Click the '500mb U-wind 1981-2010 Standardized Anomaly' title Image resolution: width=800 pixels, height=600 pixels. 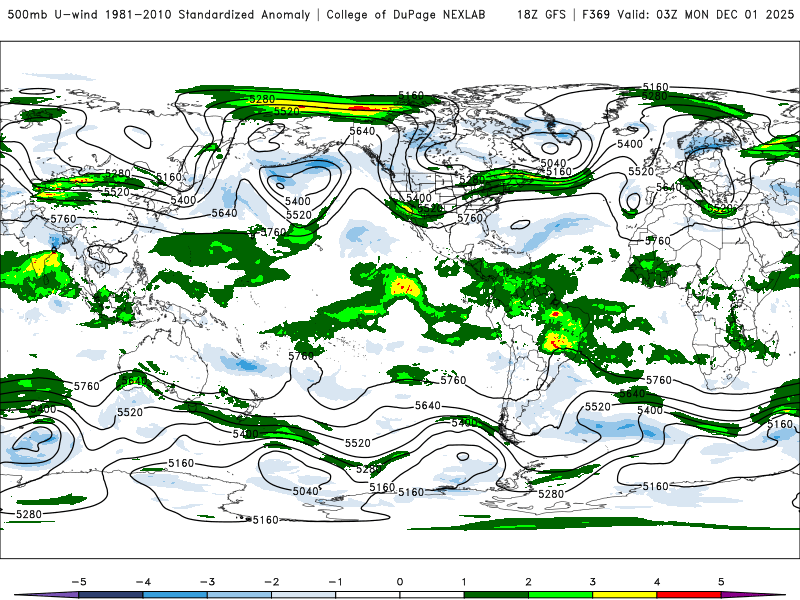(x=159, y=14)
